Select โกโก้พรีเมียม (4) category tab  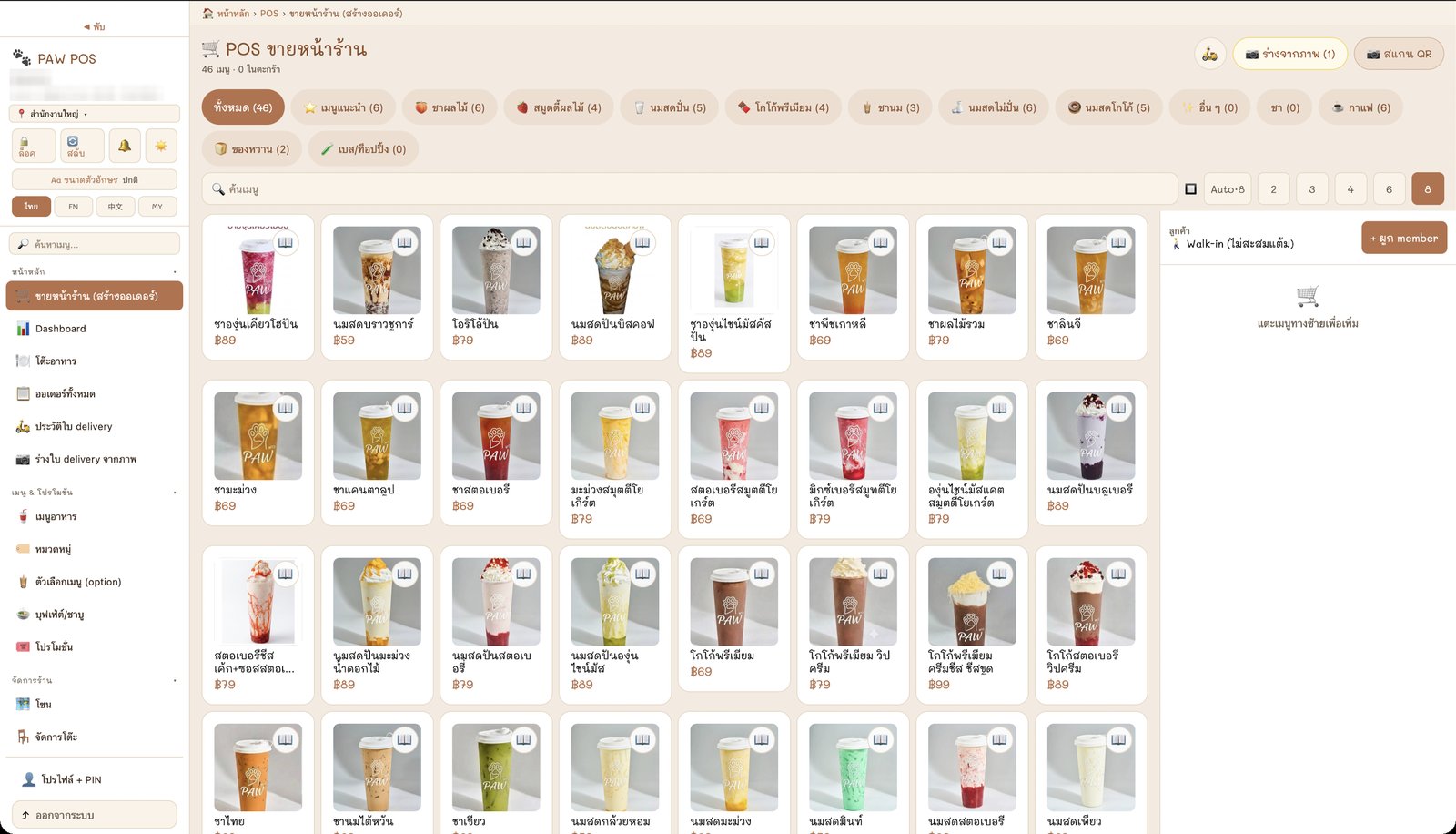click(784, 107)
